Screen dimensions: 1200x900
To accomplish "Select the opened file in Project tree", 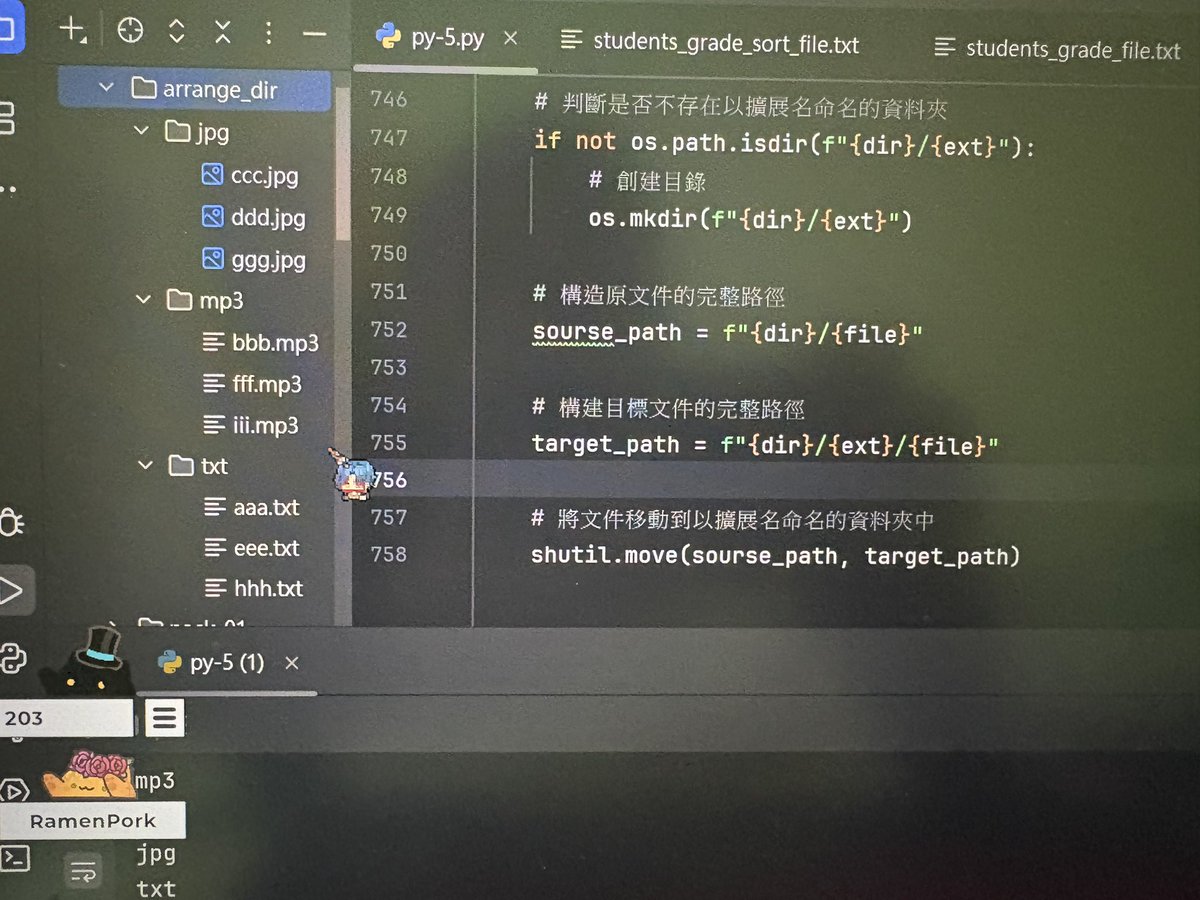I will tap(130, 32).
